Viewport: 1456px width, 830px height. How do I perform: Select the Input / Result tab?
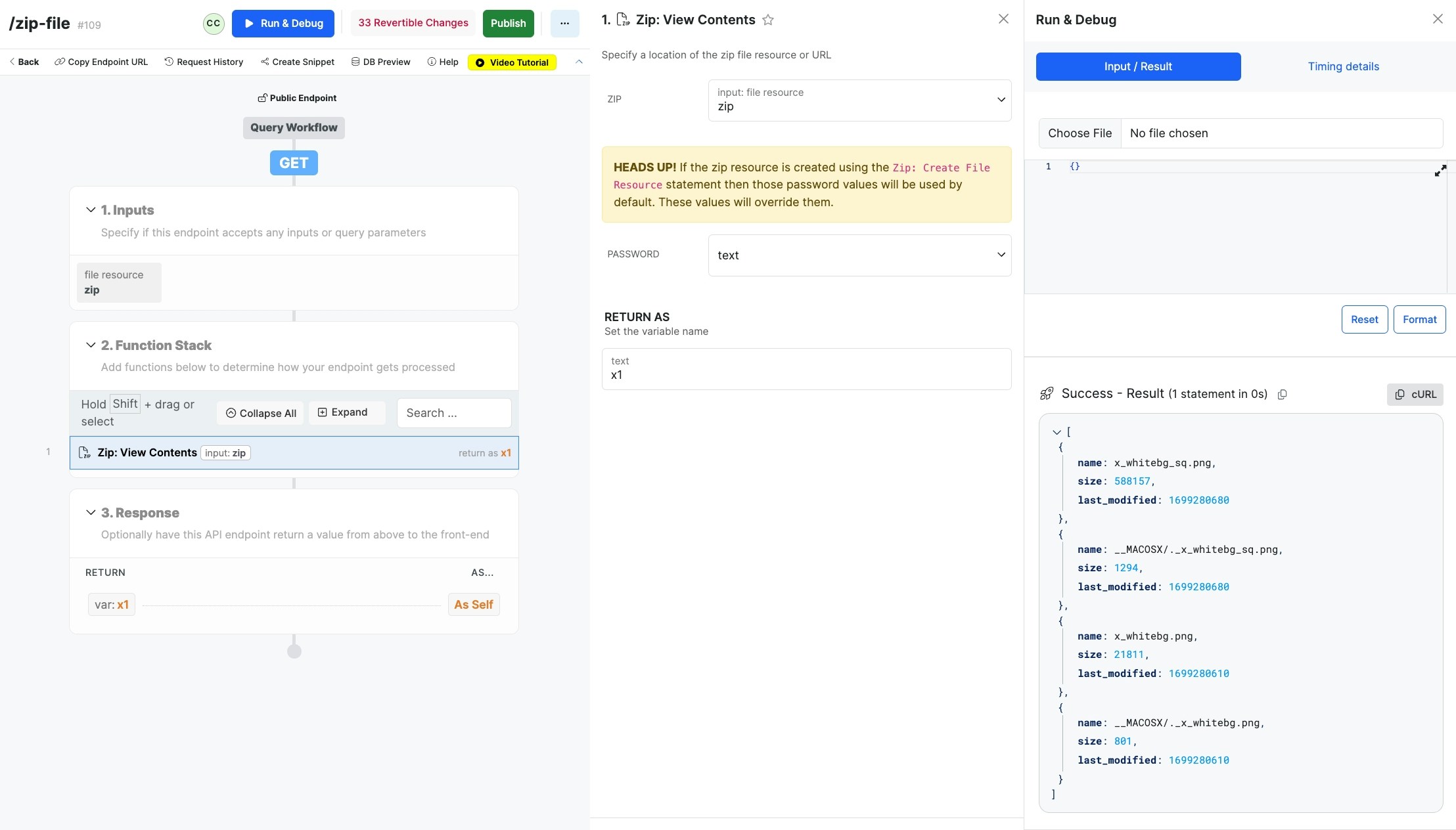(1138, 66)
